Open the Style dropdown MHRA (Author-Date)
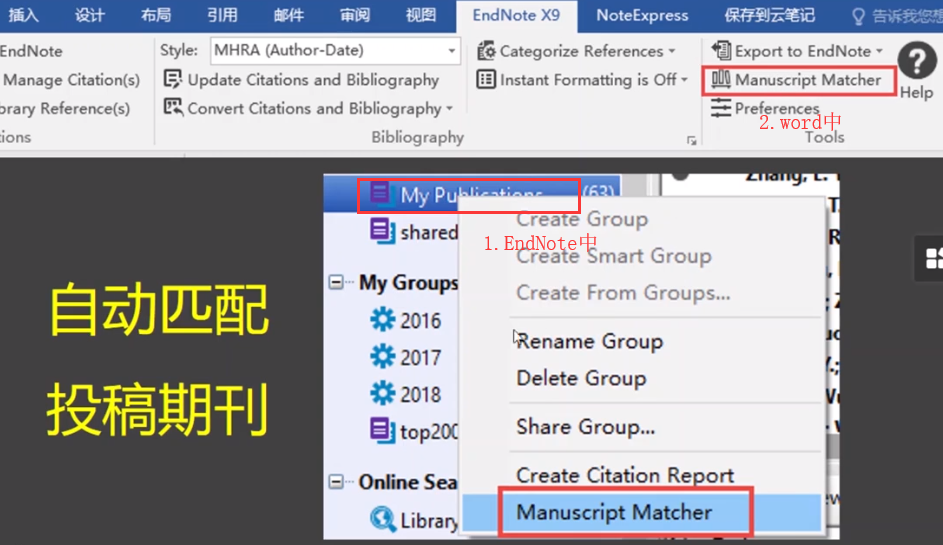Image resolution: width=943 pixels, height=545 pixels. [335, 51]
